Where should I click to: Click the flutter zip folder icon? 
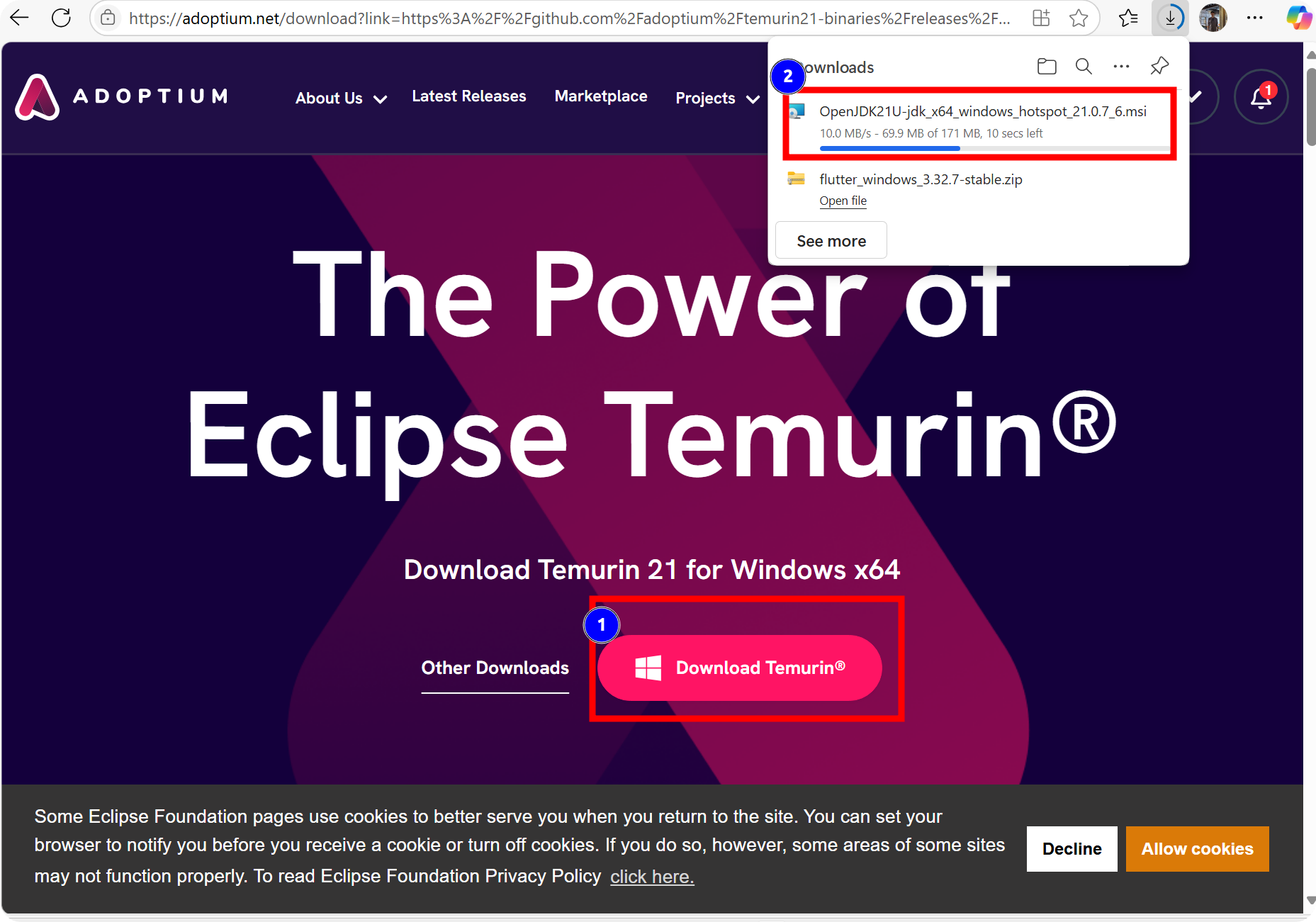(797, 179)
